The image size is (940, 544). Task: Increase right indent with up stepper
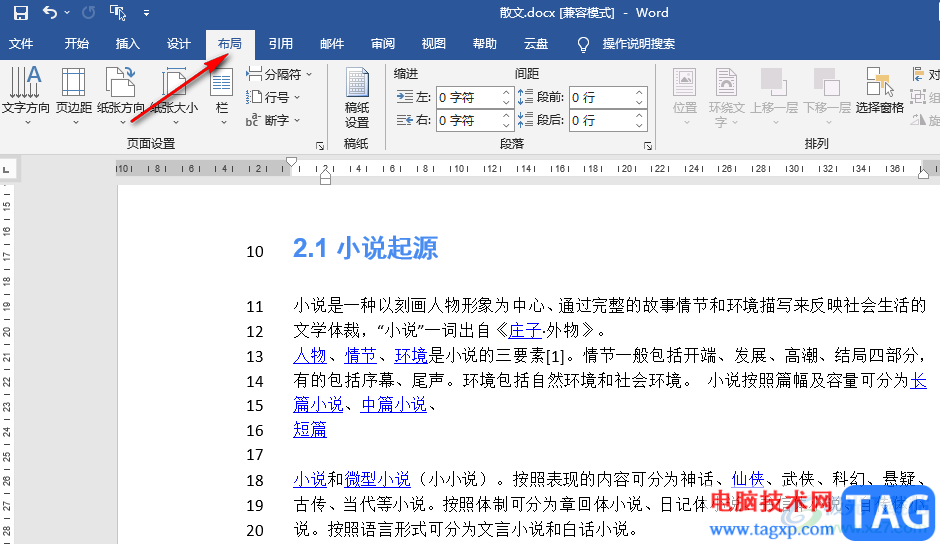(506, 115)
